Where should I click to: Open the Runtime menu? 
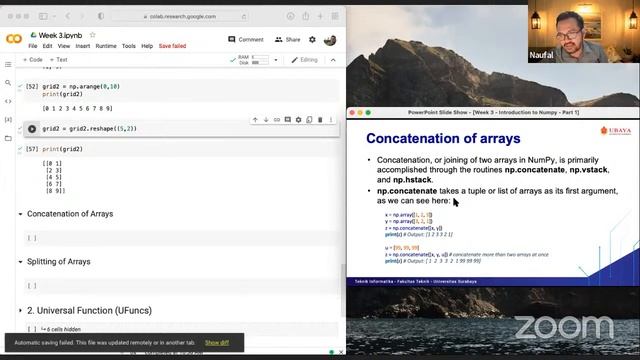tap(106, 46)
